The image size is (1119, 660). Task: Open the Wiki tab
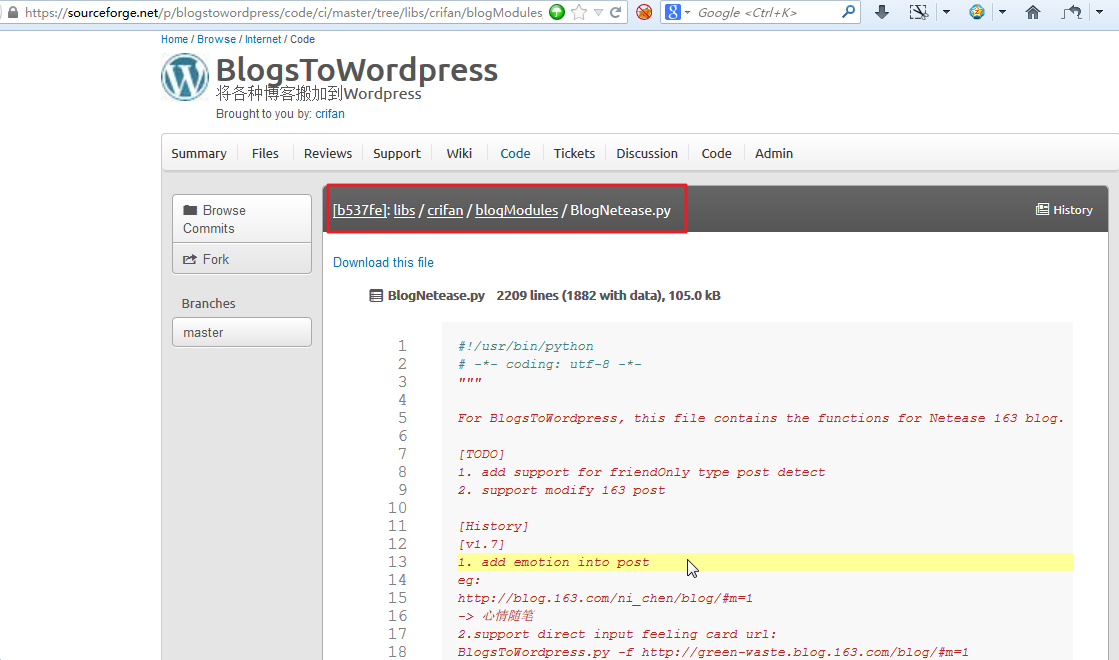point(459,153)
